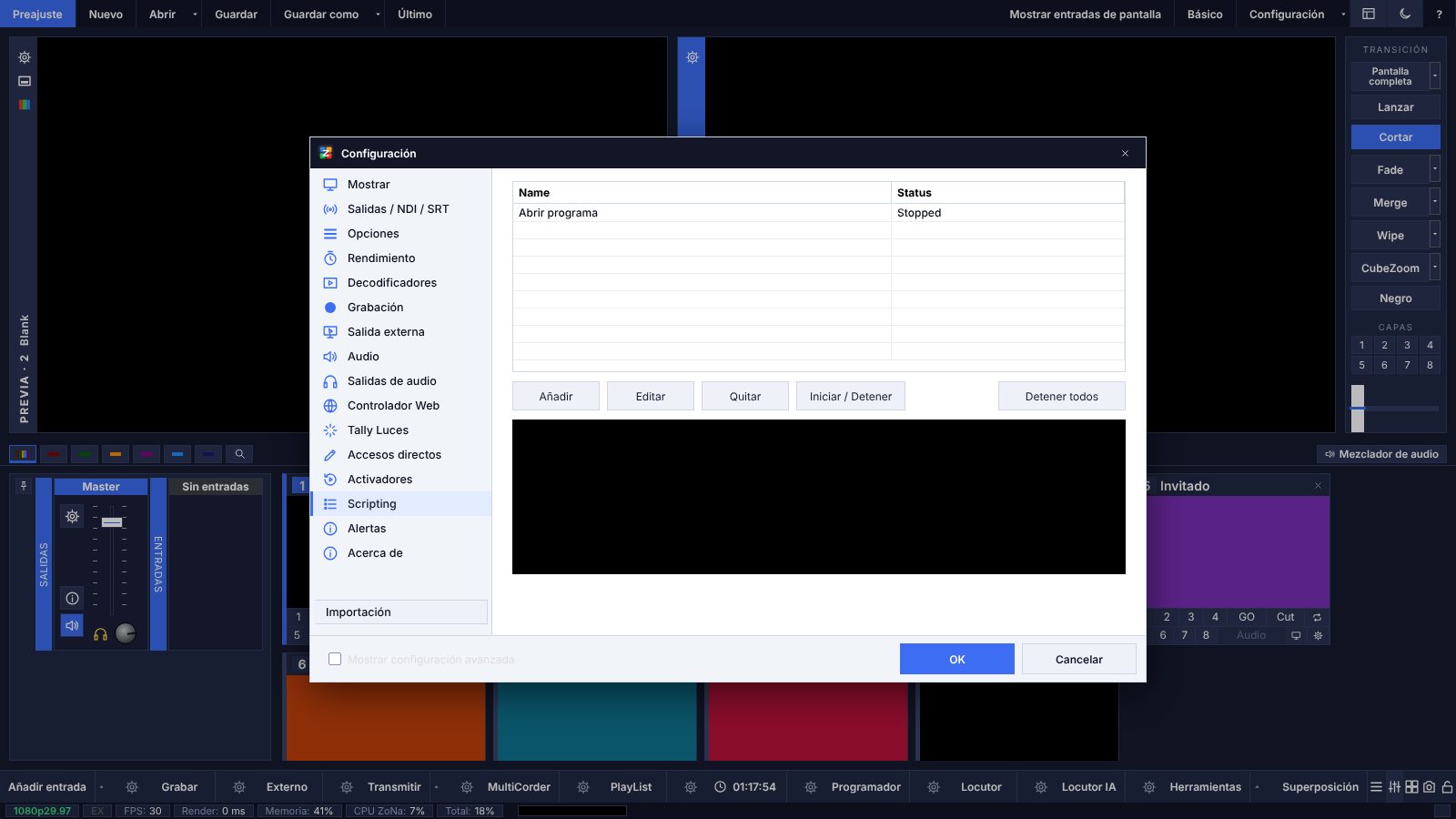Click Detener todos button
Viewport: 1456px width, 819px height.
point(1062,396)
